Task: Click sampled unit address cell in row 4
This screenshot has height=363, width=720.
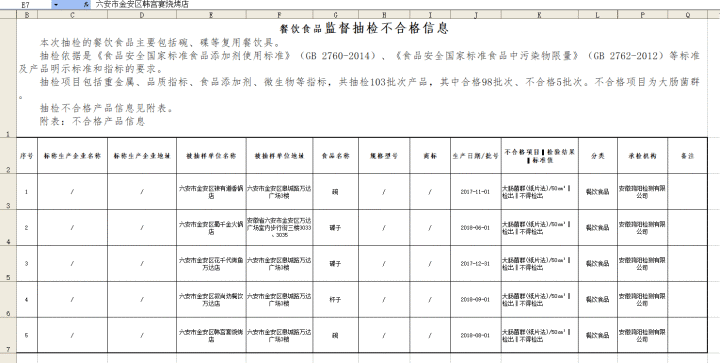Action: point(280,228)
